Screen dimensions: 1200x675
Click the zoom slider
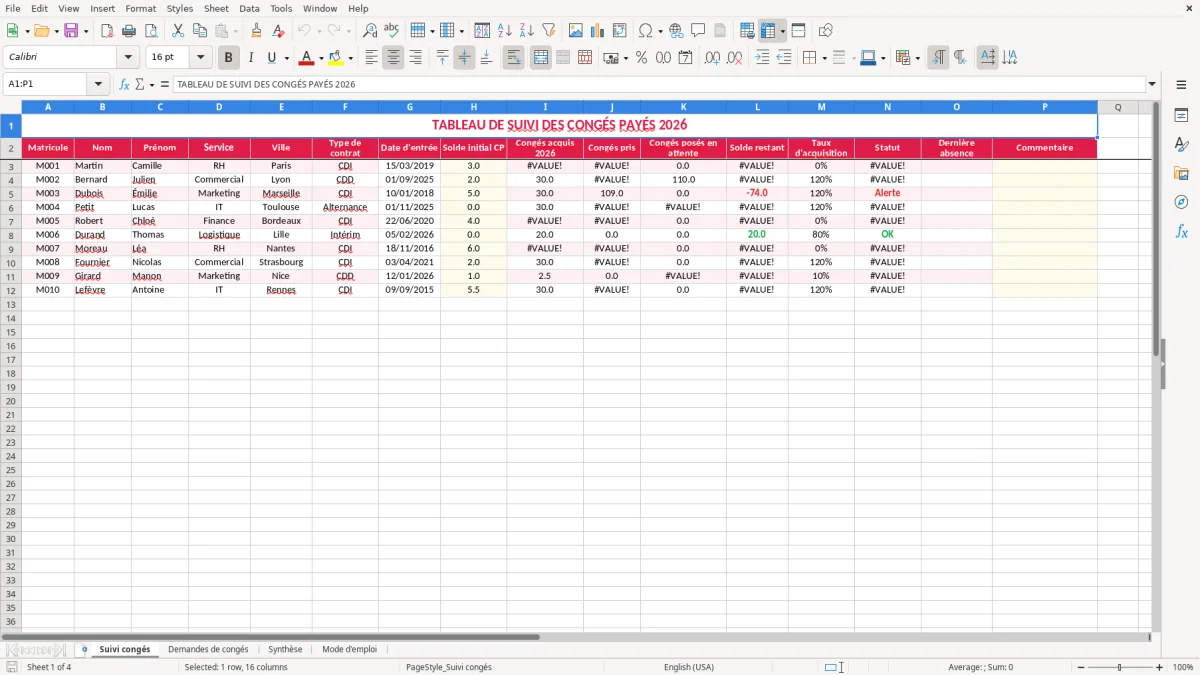[1119, 667]
